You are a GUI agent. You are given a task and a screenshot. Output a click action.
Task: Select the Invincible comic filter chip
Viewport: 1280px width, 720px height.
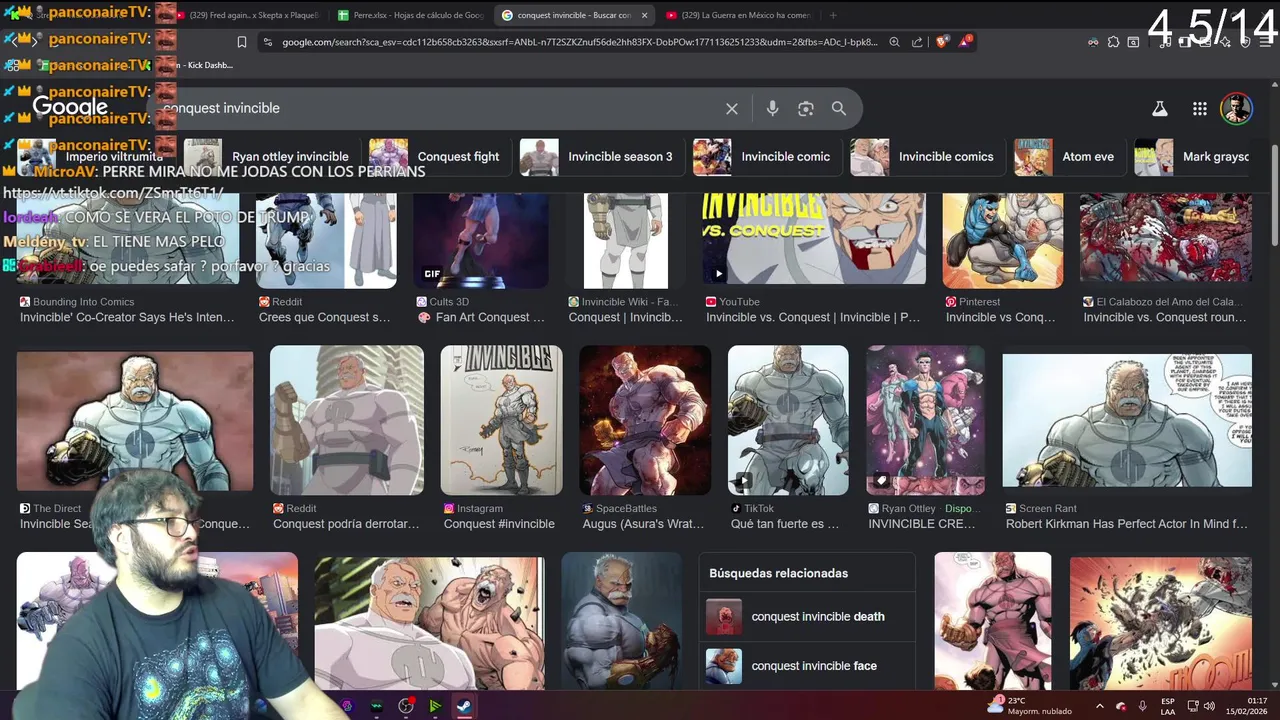[x=768, y=157]
